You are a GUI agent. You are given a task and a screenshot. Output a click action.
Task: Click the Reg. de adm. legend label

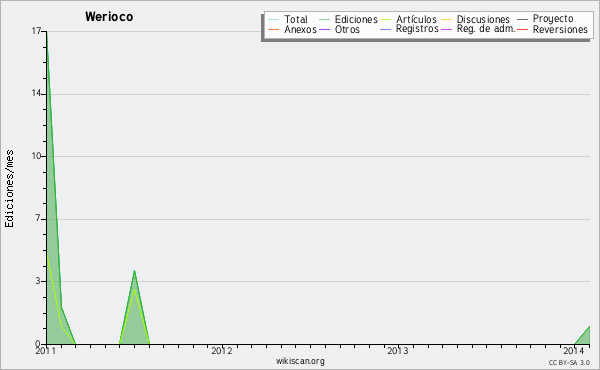(486, 29)
